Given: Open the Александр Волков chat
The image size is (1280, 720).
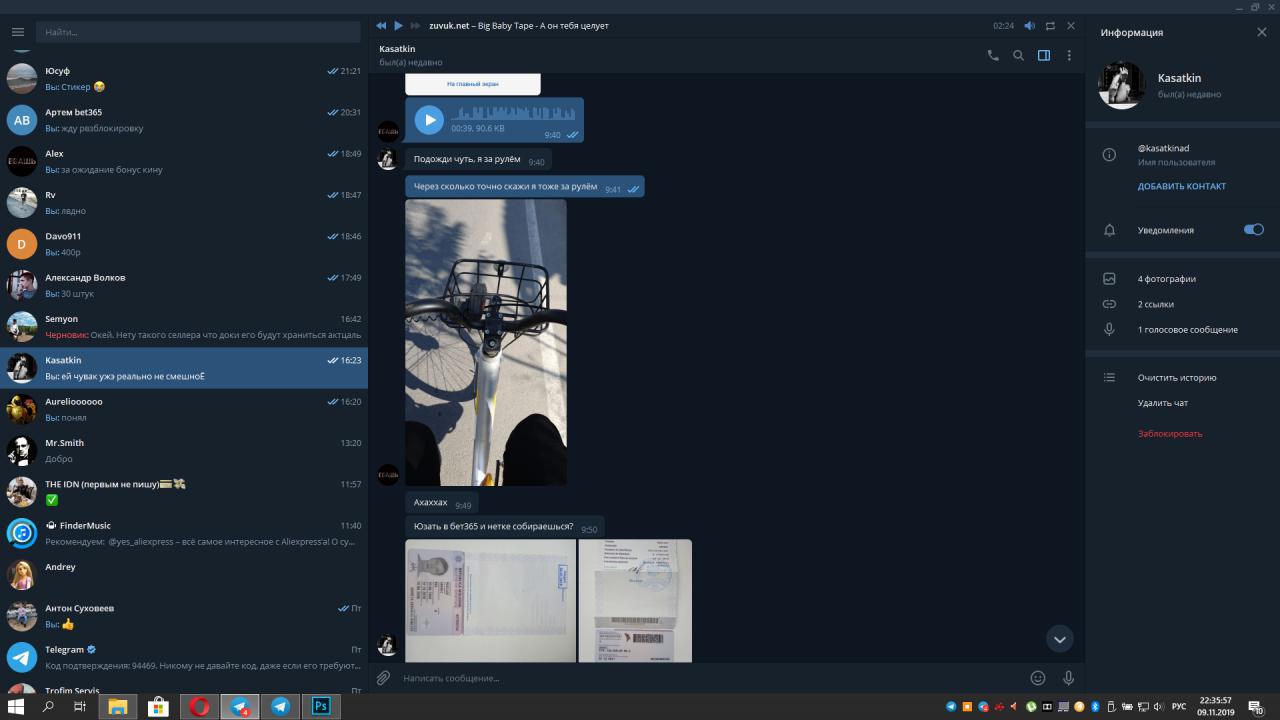Looking at the screenshot, I should 184,285.
